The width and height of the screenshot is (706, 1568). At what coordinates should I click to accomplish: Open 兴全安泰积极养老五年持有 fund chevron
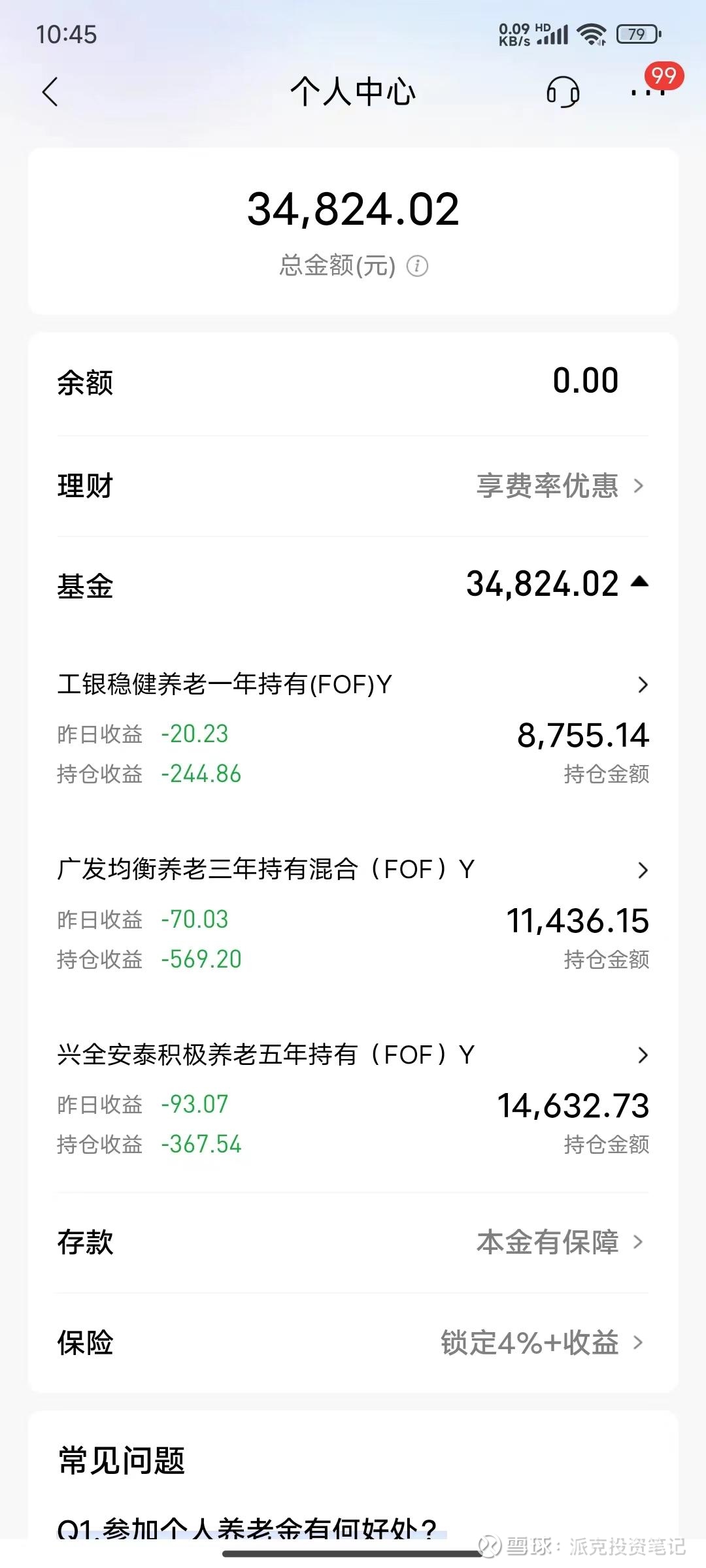(x=643, y=1055)
